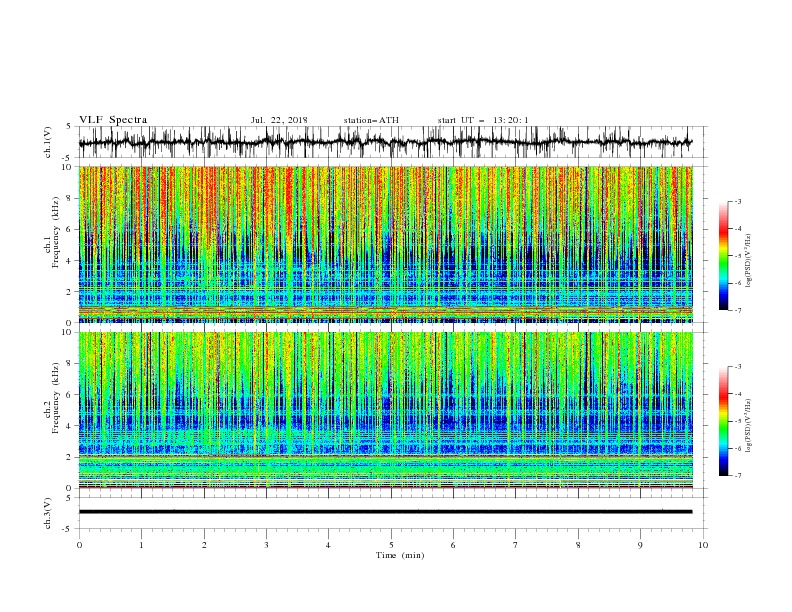
Task: Click the ch.2 color bar "-7" label
Action: pyautogui.click(x=738, y=476)
